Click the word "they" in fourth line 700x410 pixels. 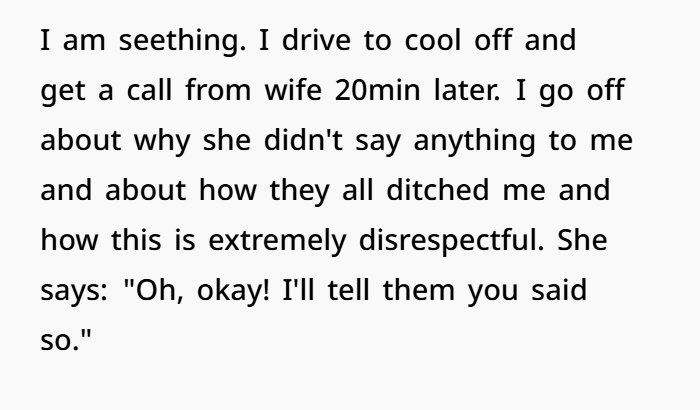(x=299, y=191)
